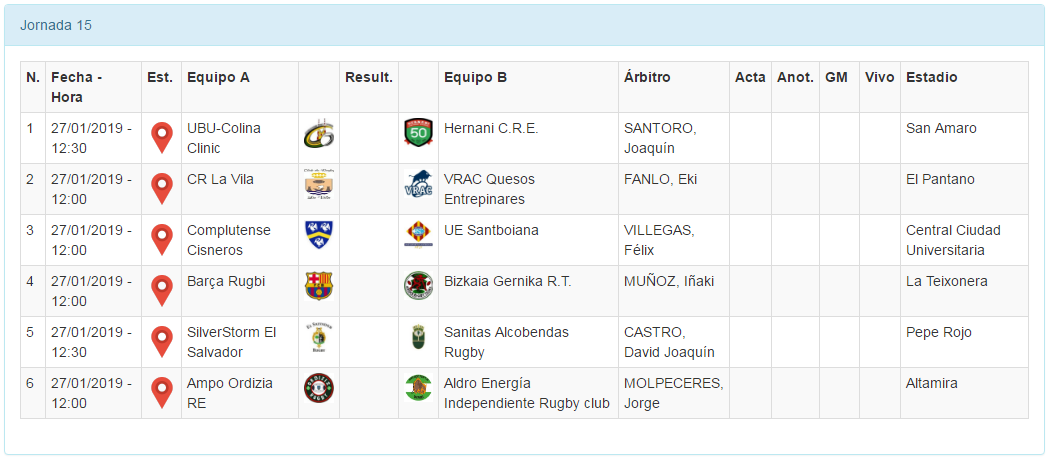Open the Jornada 15 panel heading
Screen dimensions: 1049x459
(56, 25)
